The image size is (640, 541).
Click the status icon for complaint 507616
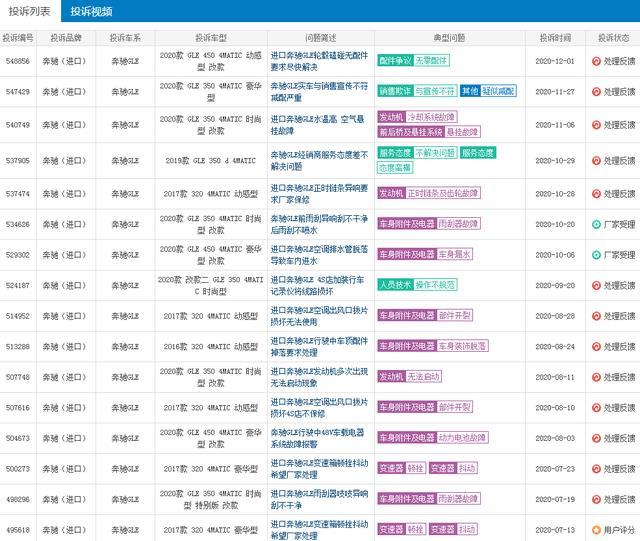pos(596,407)
